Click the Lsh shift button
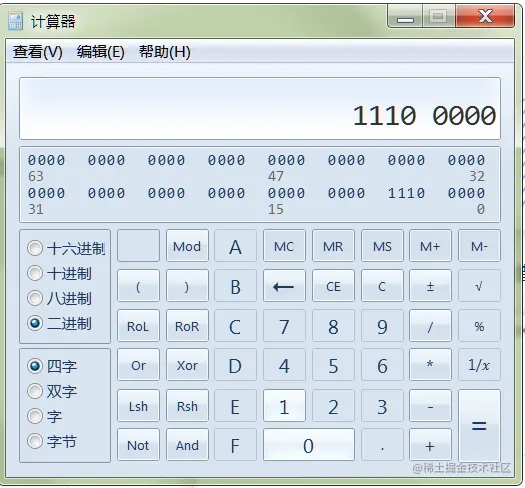 pyautogui.click(x=138, y=406)
